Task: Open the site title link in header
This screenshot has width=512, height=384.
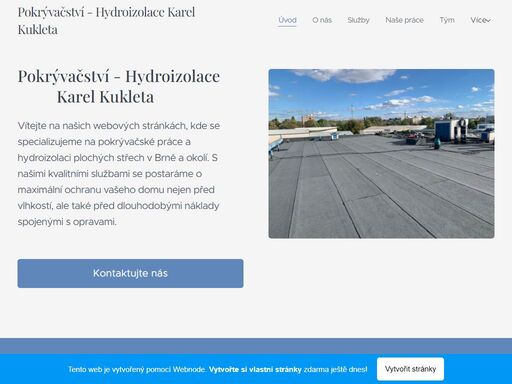Action: 106,21
